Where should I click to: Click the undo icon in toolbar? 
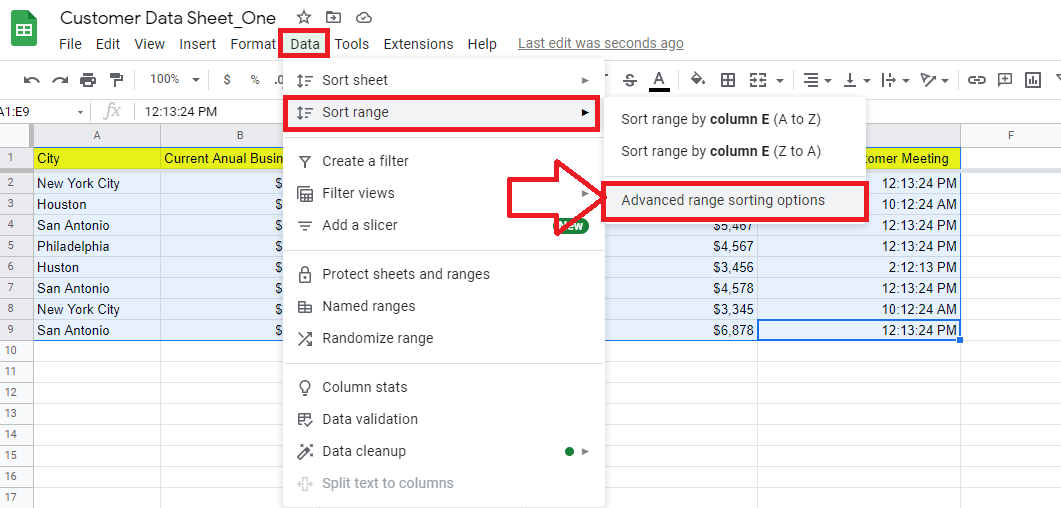(32, 80)
